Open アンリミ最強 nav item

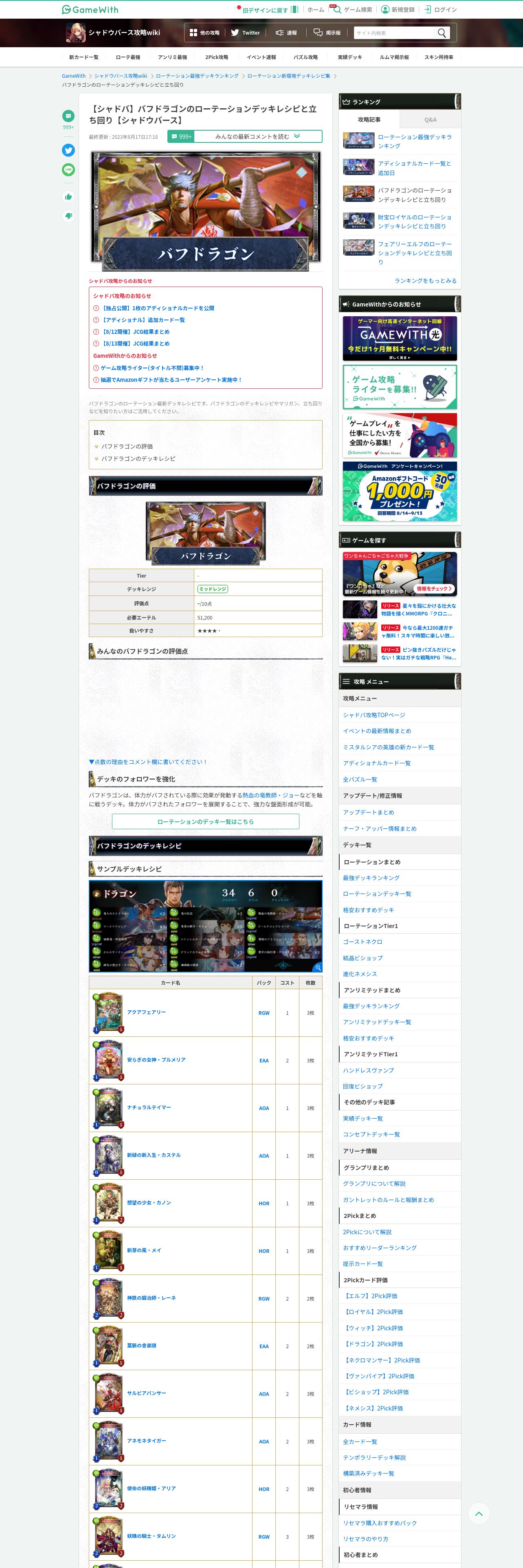[x=172, y=57]
